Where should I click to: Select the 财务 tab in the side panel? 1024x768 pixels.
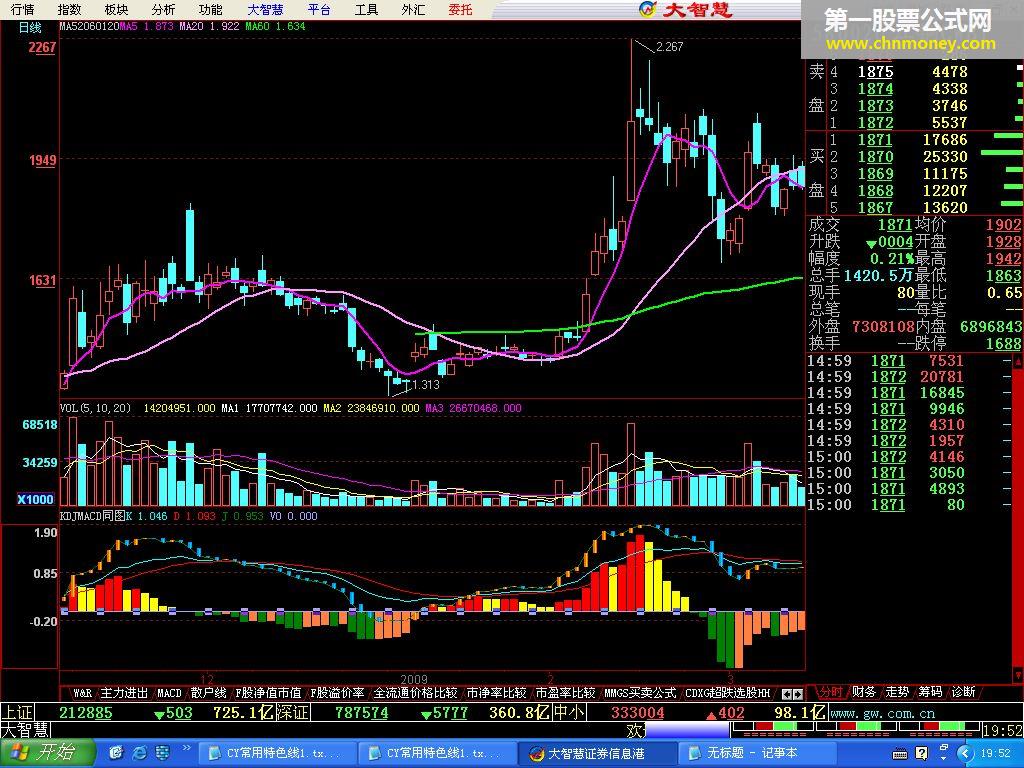[864, 692]
